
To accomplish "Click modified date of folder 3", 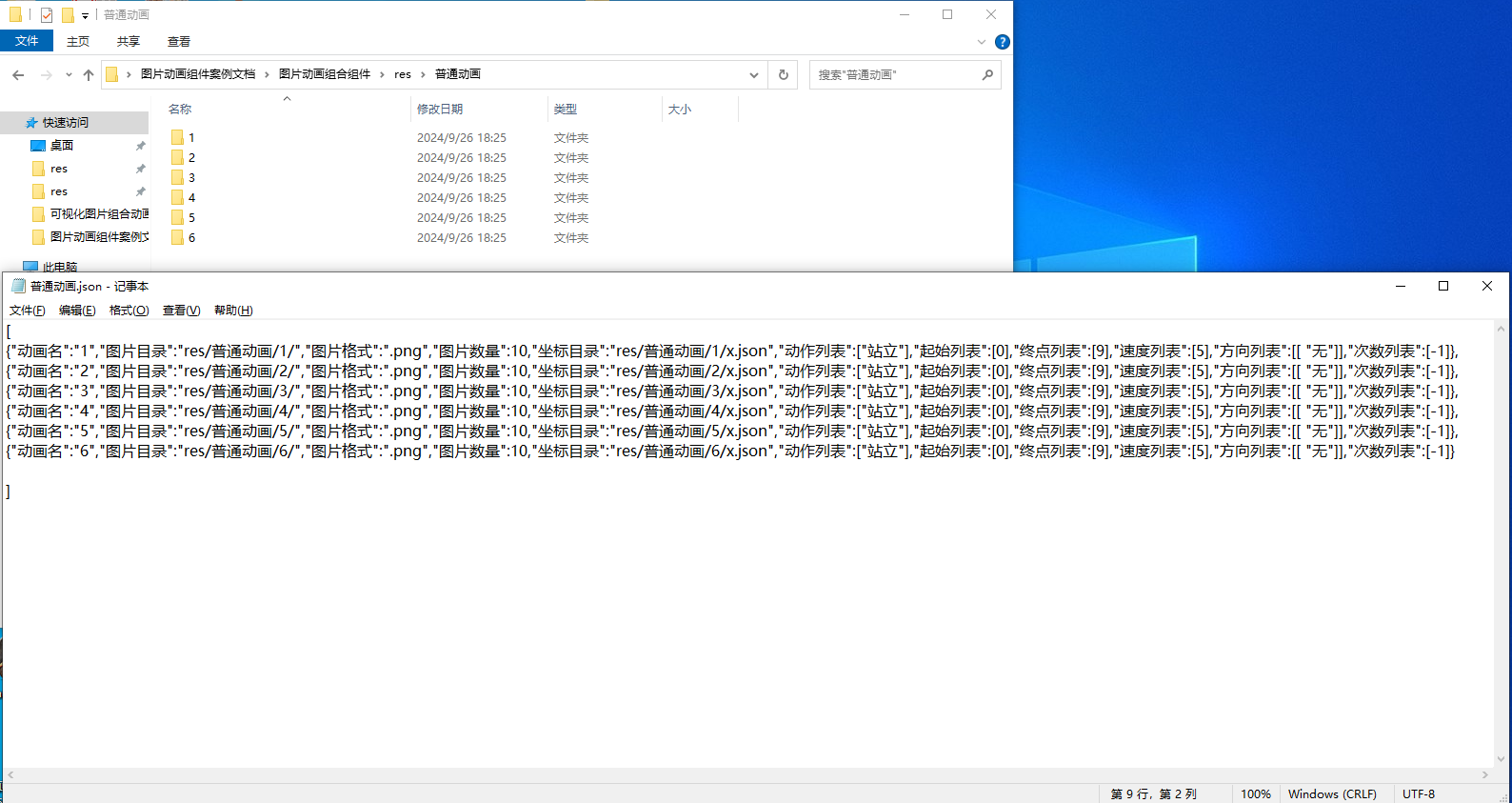I will pyautogui.click(x=462, y=178).
